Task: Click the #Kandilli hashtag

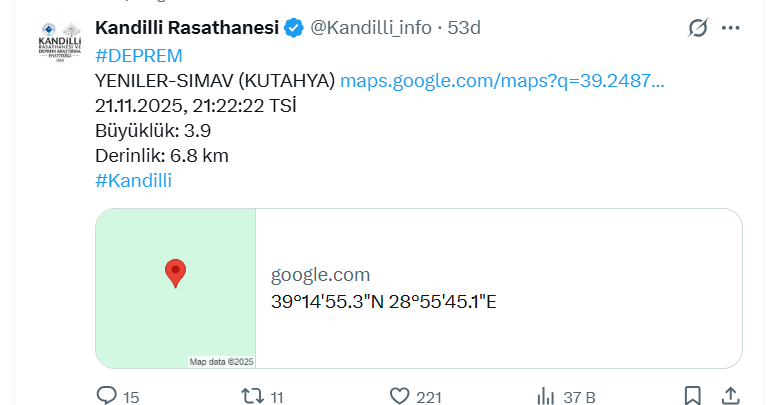Action: 133,180
